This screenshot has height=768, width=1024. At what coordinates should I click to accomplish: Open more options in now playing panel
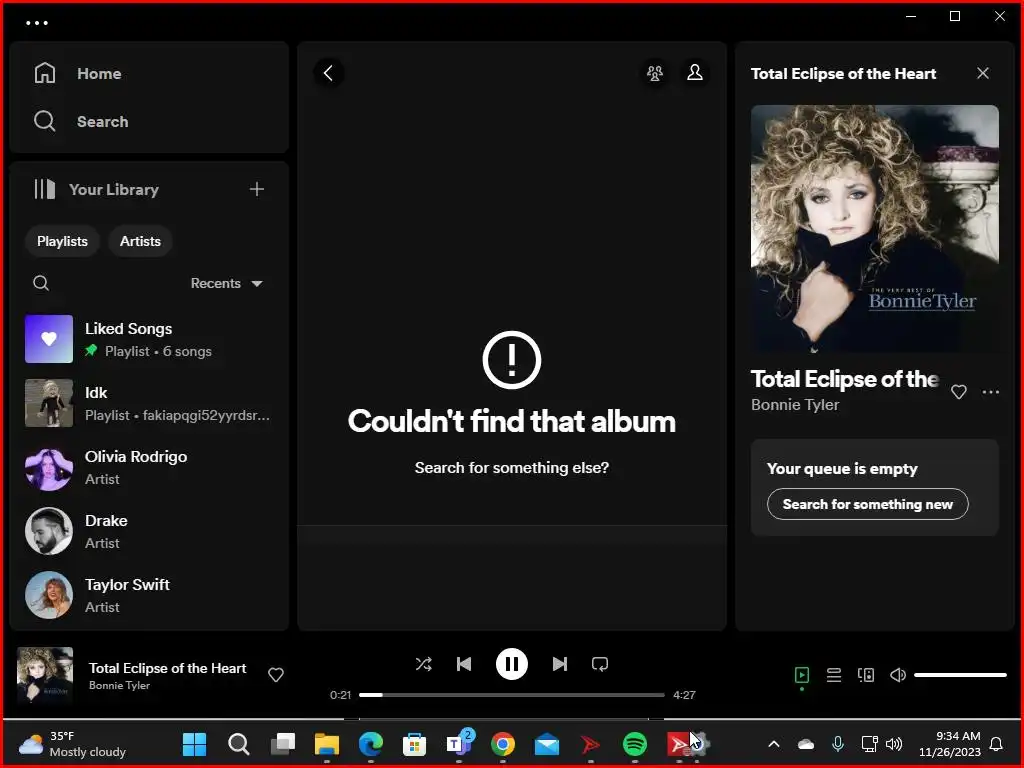[991, 392]
